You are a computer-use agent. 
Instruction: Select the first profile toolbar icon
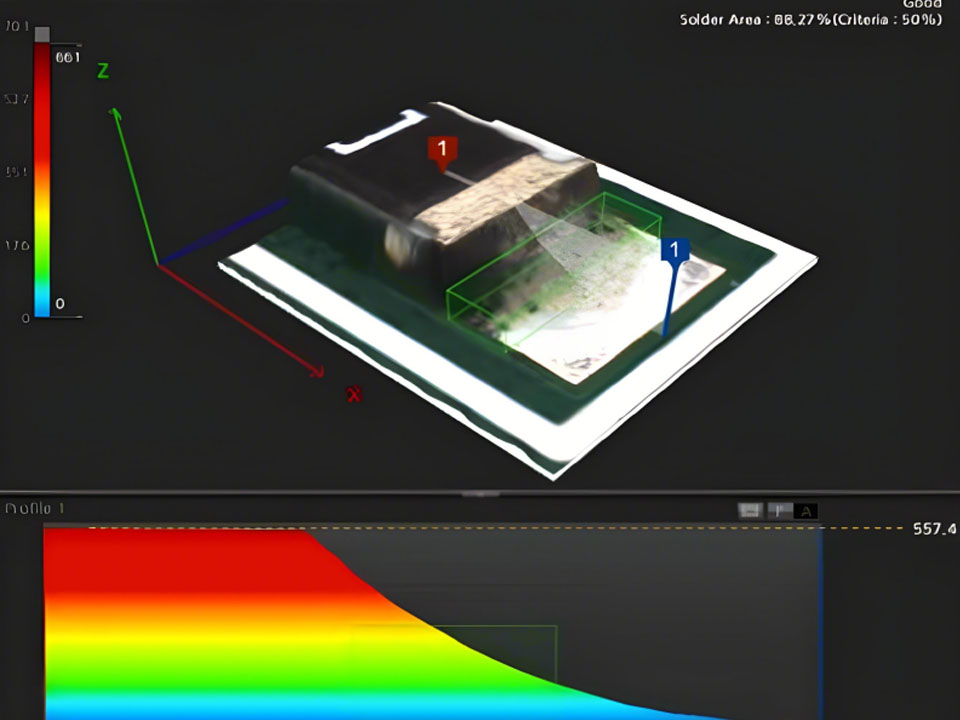[749, 511]
